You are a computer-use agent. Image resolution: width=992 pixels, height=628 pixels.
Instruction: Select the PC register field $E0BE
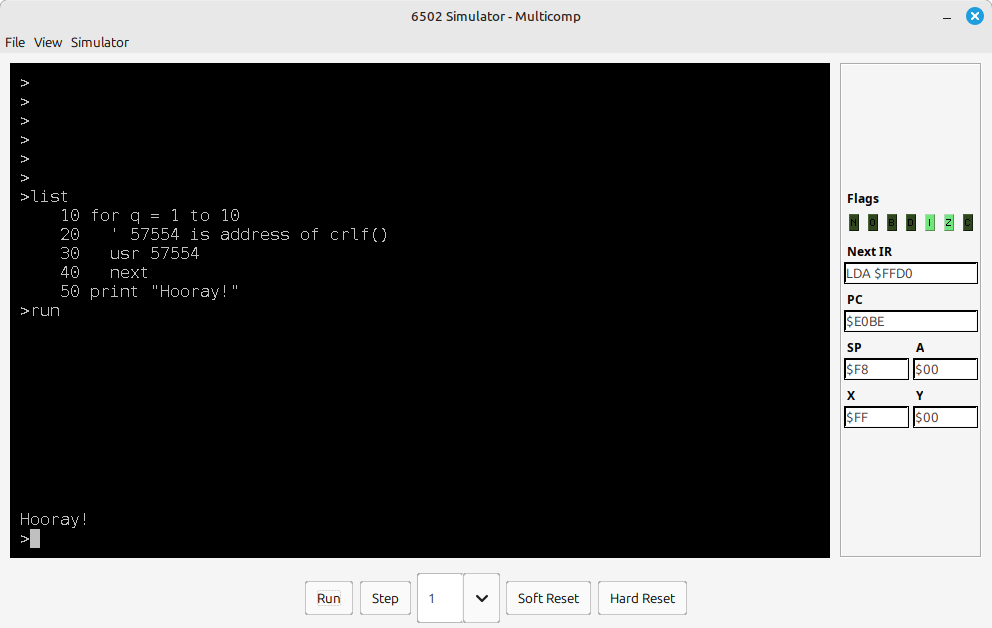click(910, 321)
